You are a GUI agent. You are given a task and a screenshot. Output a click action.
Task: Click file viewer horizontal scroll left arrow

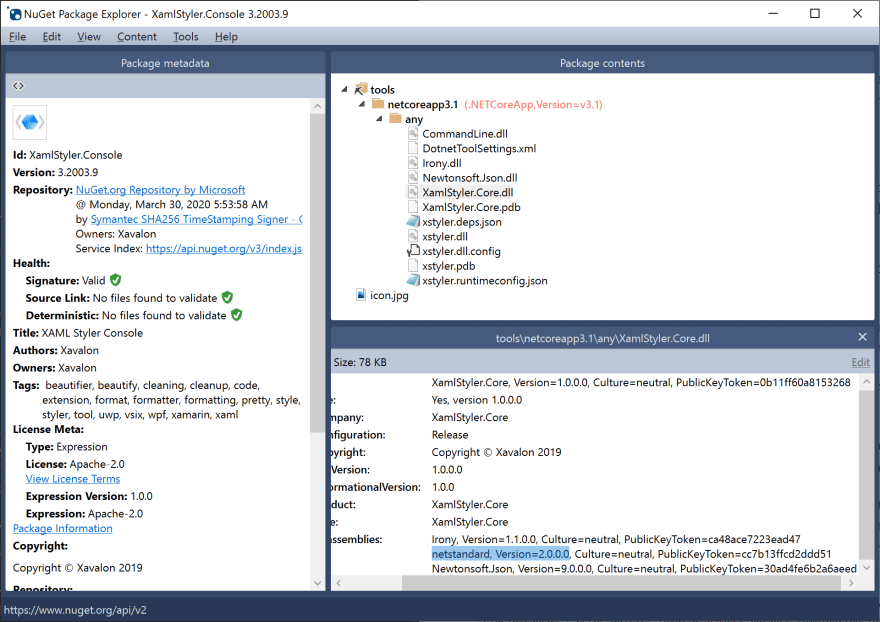[338, 583]
